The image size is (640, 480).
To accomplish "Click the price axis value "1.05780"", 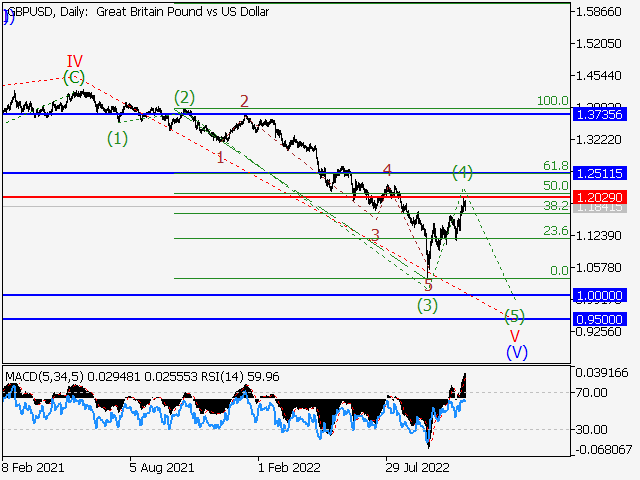I will 598,268.
